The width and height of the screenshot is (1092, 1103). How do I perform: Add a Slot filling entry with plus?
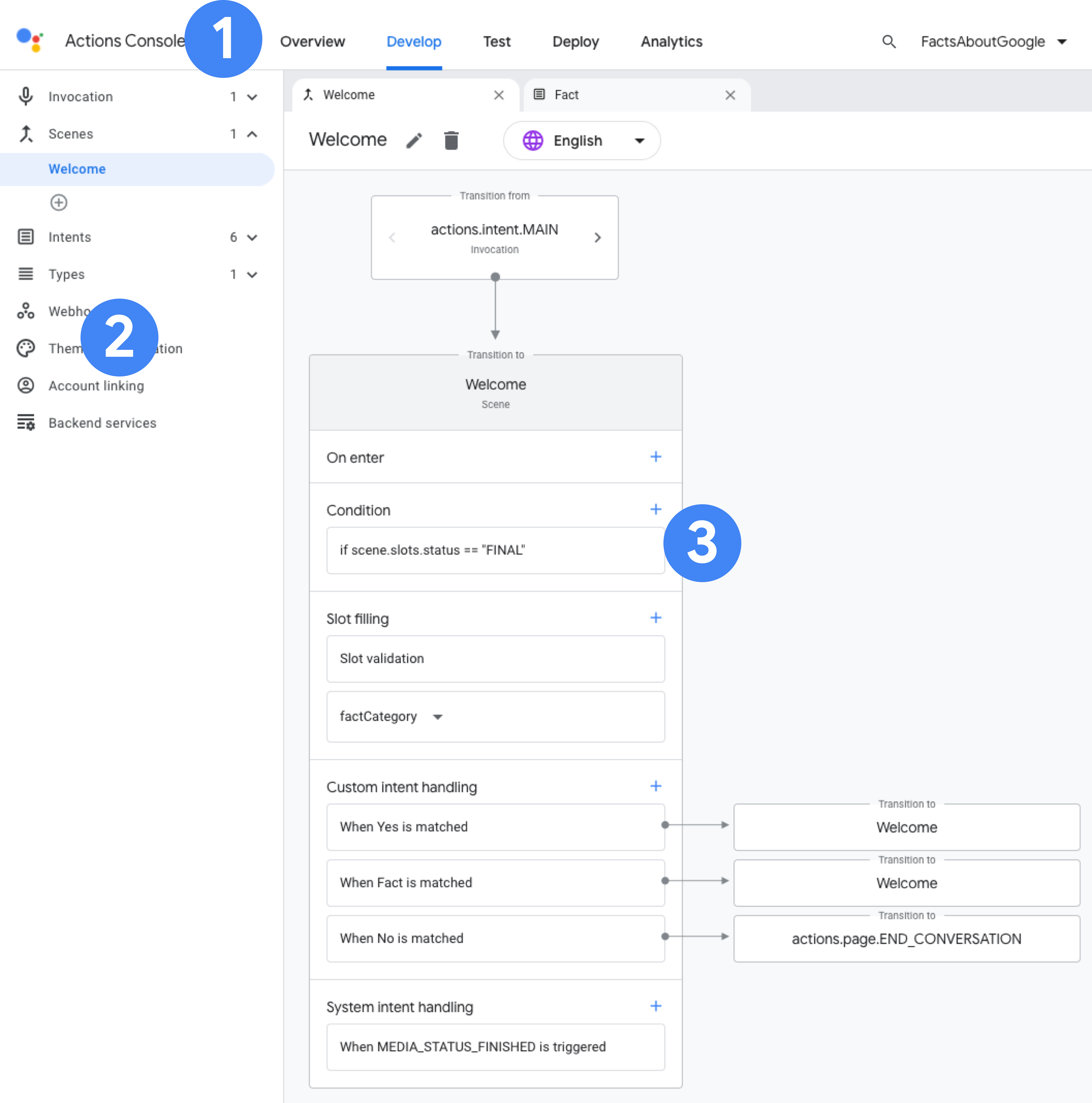click(x=656, y=618)
